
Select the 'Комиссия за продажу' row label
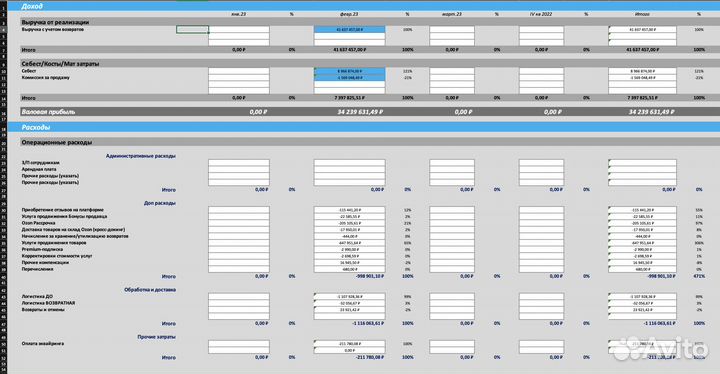(x=45, y=78)
